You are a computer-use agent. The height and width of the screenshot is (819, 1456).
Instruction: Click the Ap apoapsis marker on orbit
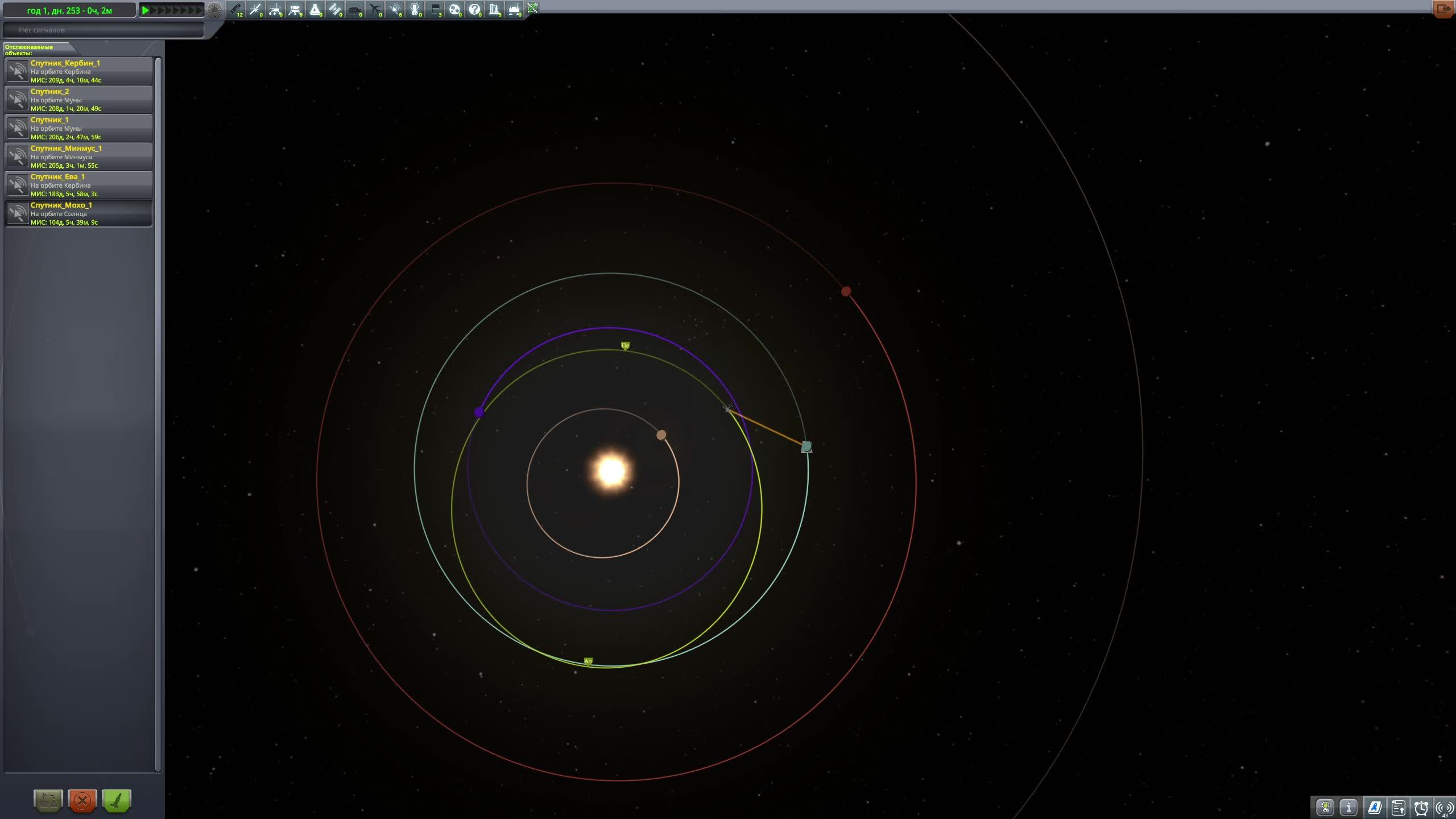pyautogui.click(x=588, y=661)
